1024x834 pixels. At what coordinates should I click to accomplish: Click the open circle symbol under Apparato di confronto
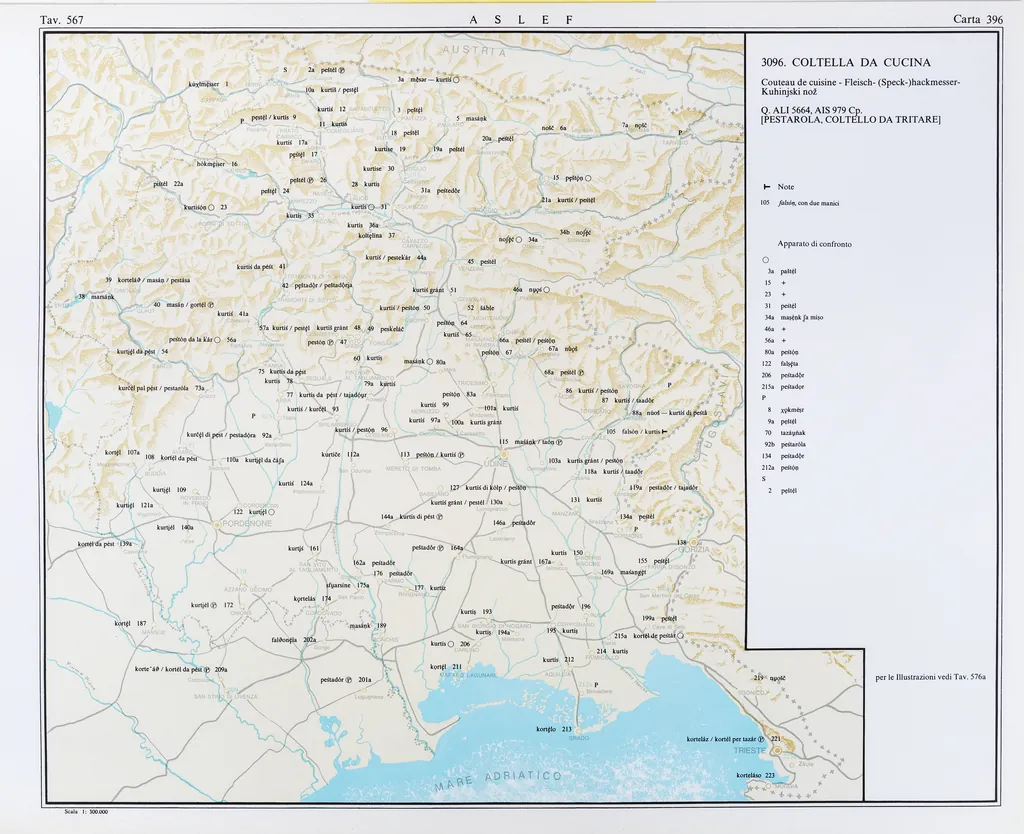click(765, 259)
